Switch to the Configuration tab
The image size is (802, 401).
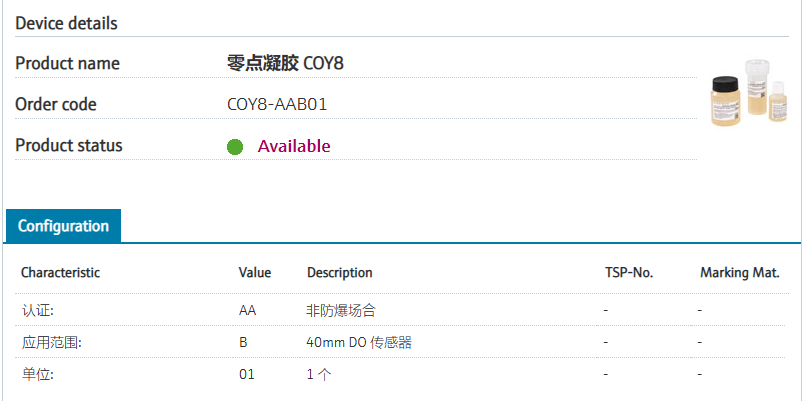click(x=63, y=226)
